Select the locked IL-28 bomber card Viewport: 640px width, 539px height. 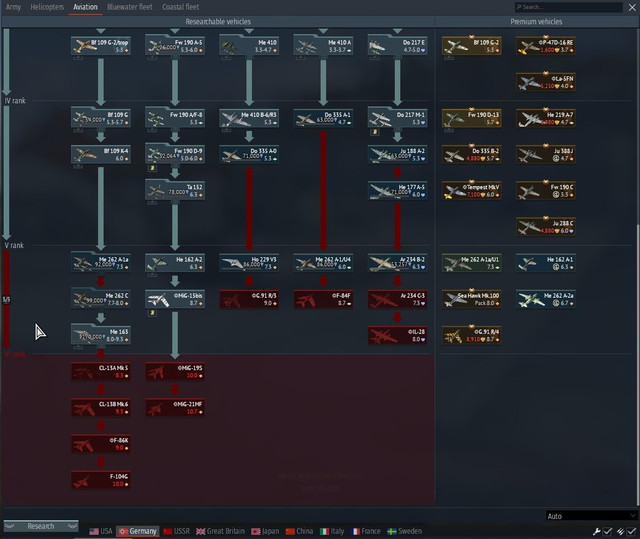tap(398, 335)
